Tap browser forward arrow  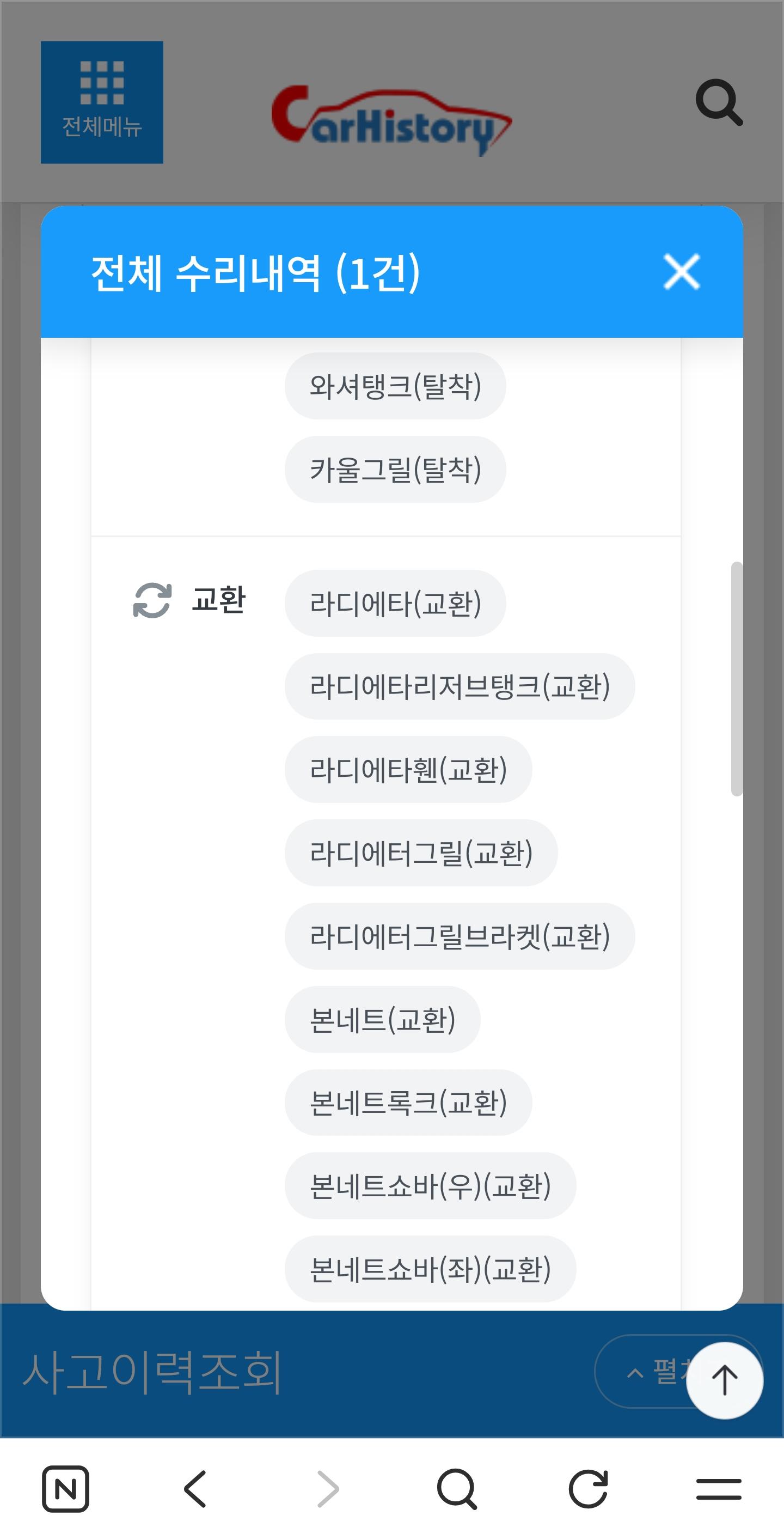(x=327, y=1488)
